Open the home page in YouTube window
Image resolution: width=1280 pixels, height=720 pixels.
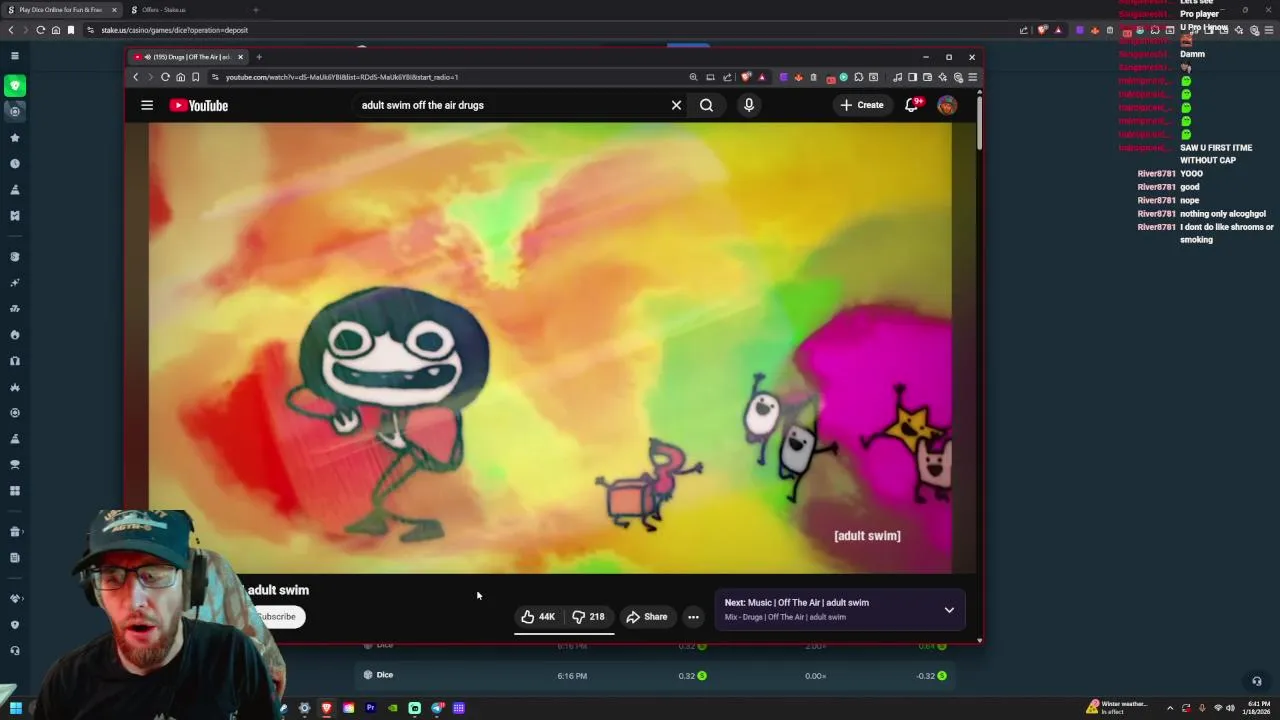click(x=180, y=77)
